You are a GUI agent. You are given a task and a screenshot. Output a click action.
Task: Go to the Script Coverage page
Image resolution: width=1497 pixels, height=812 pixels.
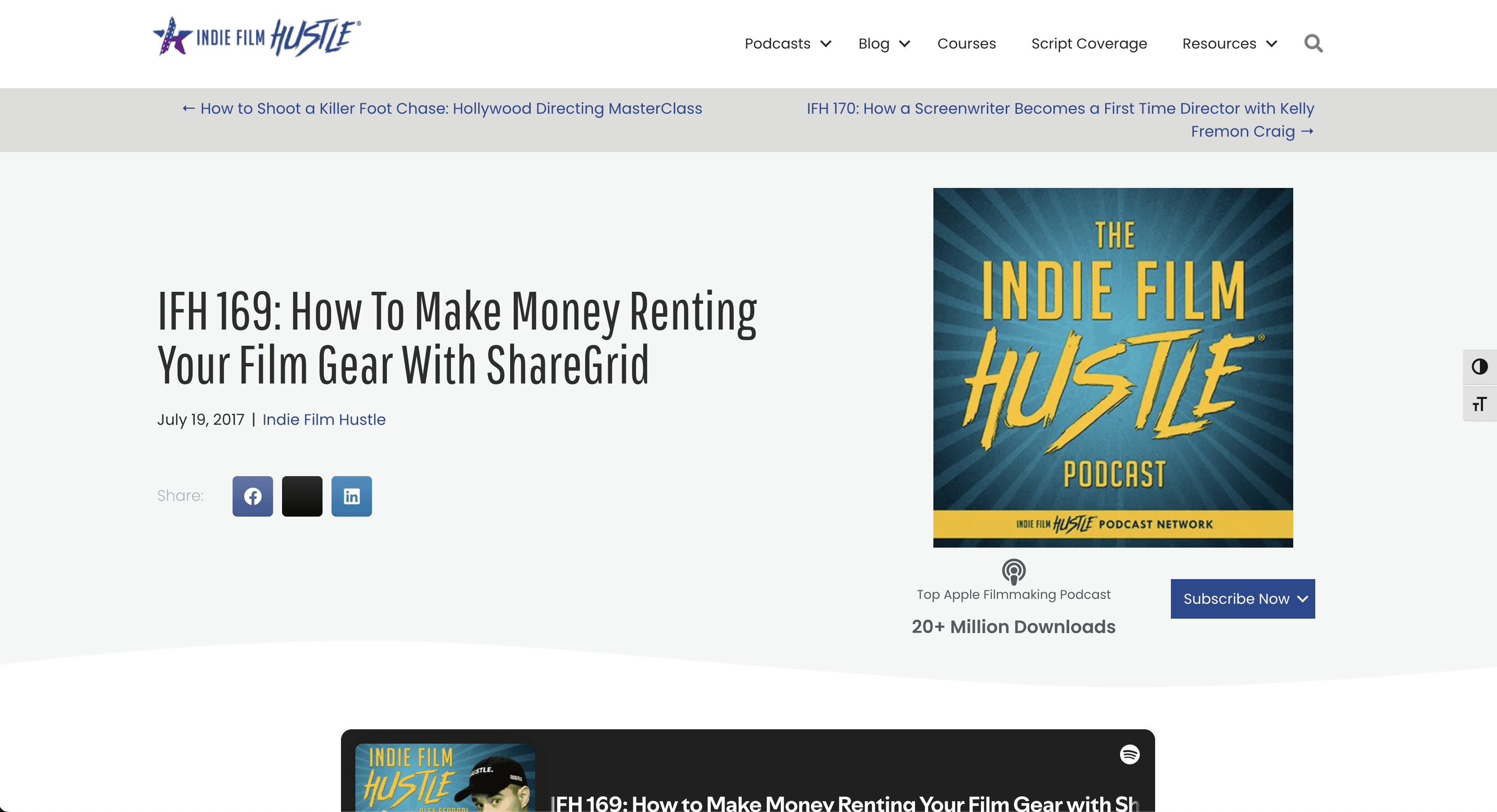pos(1089,44)
